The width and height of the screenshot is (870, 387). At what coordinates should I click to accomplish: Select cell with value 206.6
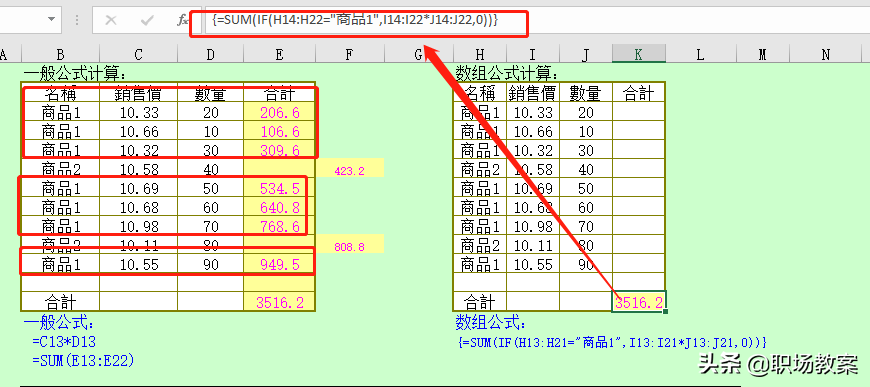279,113
